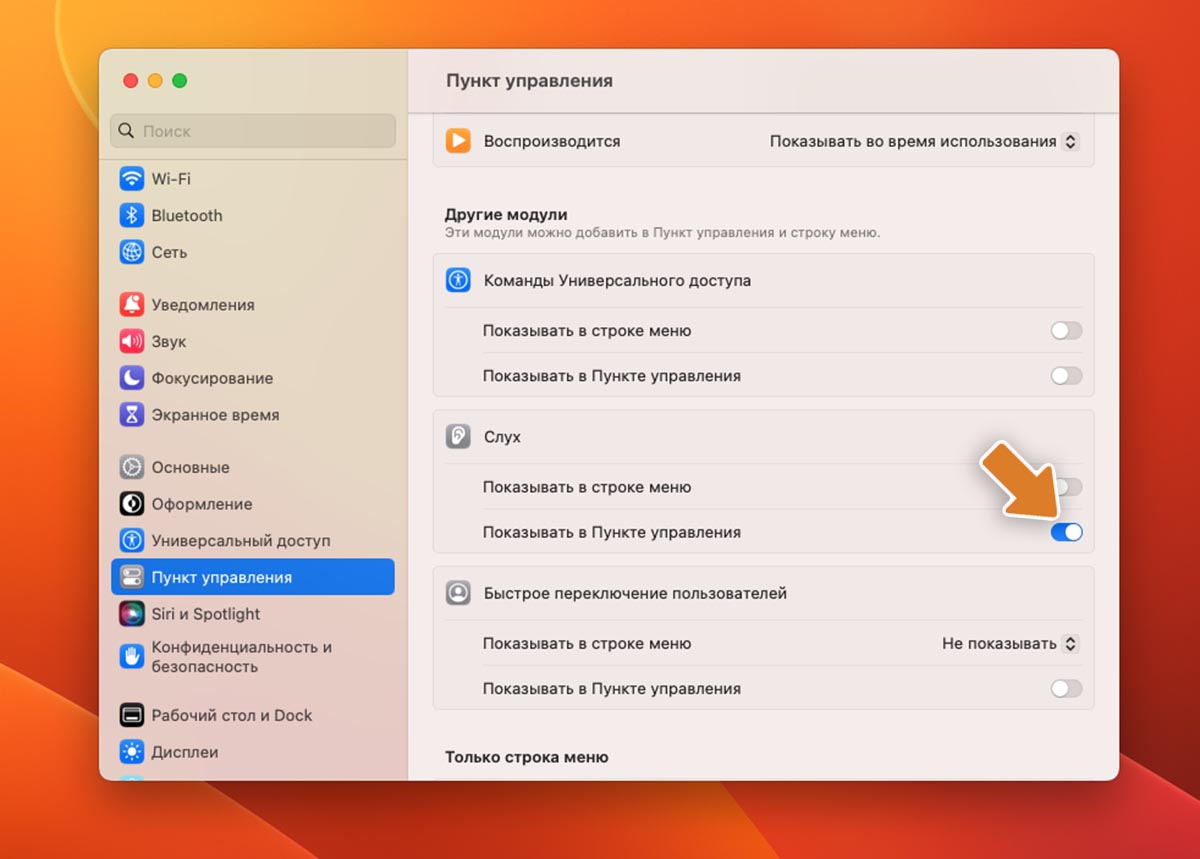The image size is (1200, 859).
Task: Close the System Settings window
Action: tap(130, 81)
